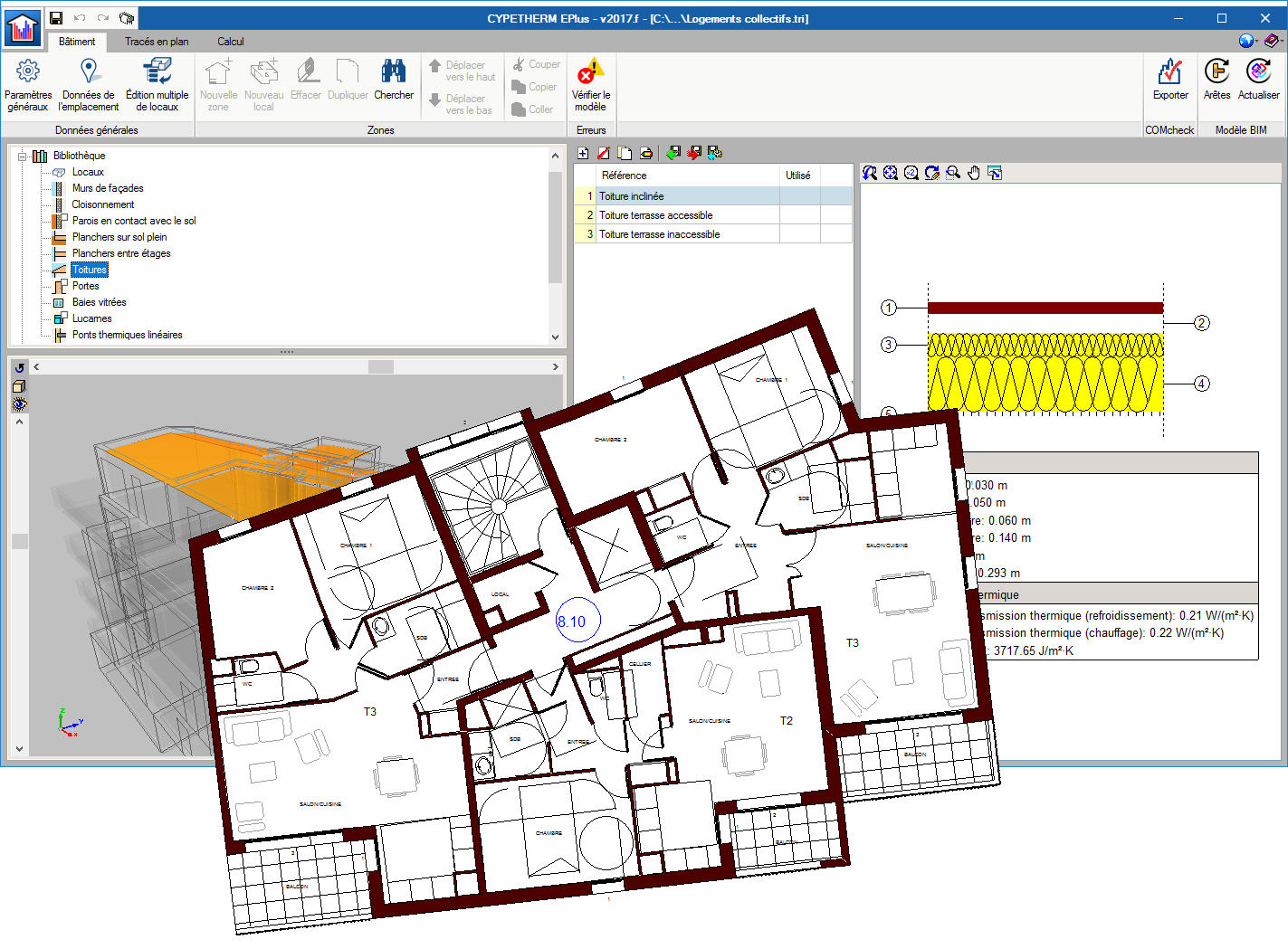1288x949 pixels.
Task: Click the Copier button
Action: tap(534, 87)
